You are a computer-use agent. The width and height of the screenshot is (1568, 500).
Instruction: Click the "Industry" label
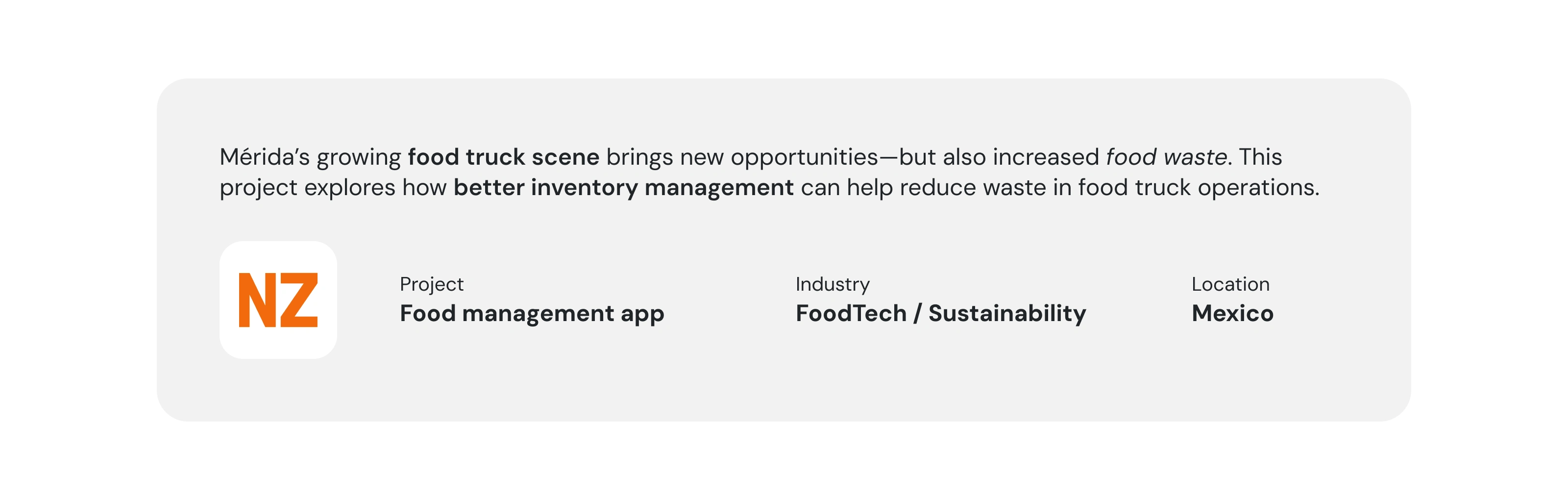832,284
